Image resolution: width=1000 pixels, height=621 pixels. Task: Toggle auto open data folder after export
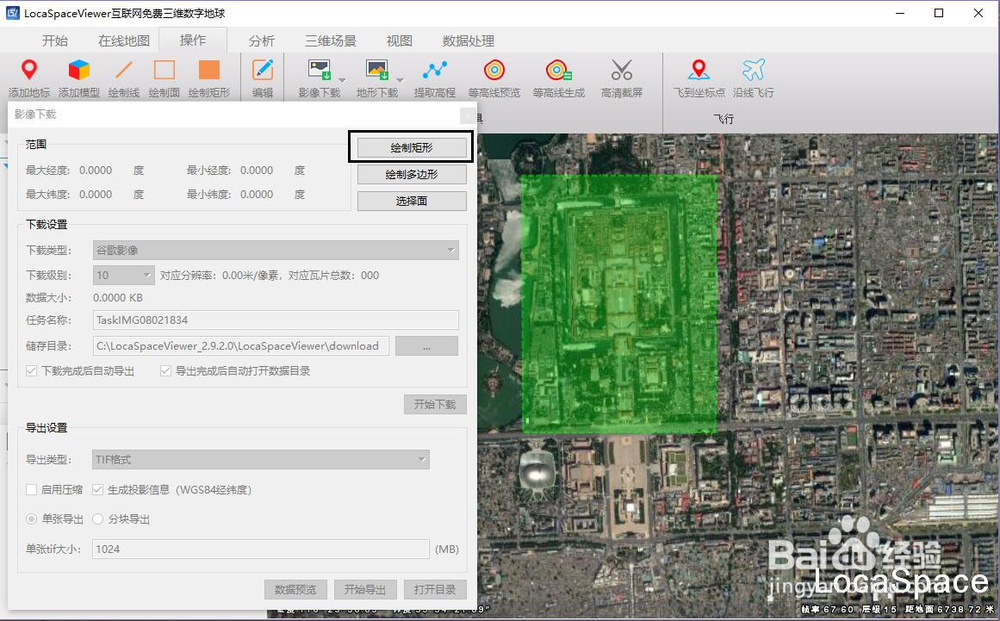coord(166,371)
